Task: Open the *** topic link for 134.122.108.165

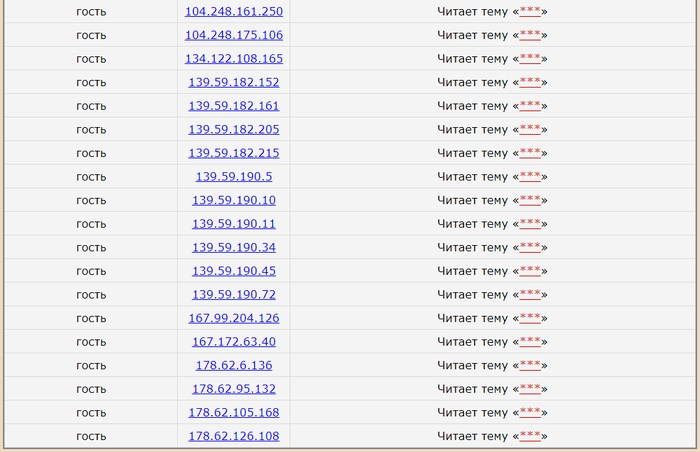Action: pyautogui.click(x=530, y=59)
